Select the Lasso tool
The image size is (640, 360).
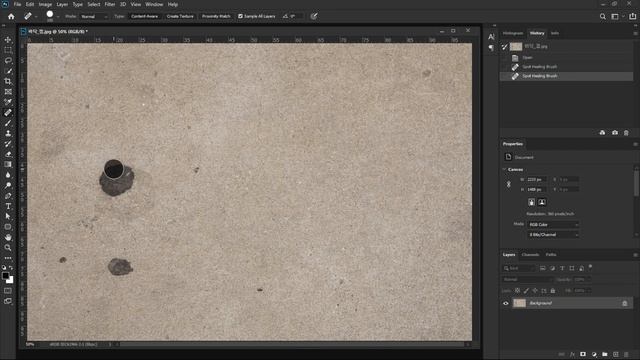coord(8,60)
